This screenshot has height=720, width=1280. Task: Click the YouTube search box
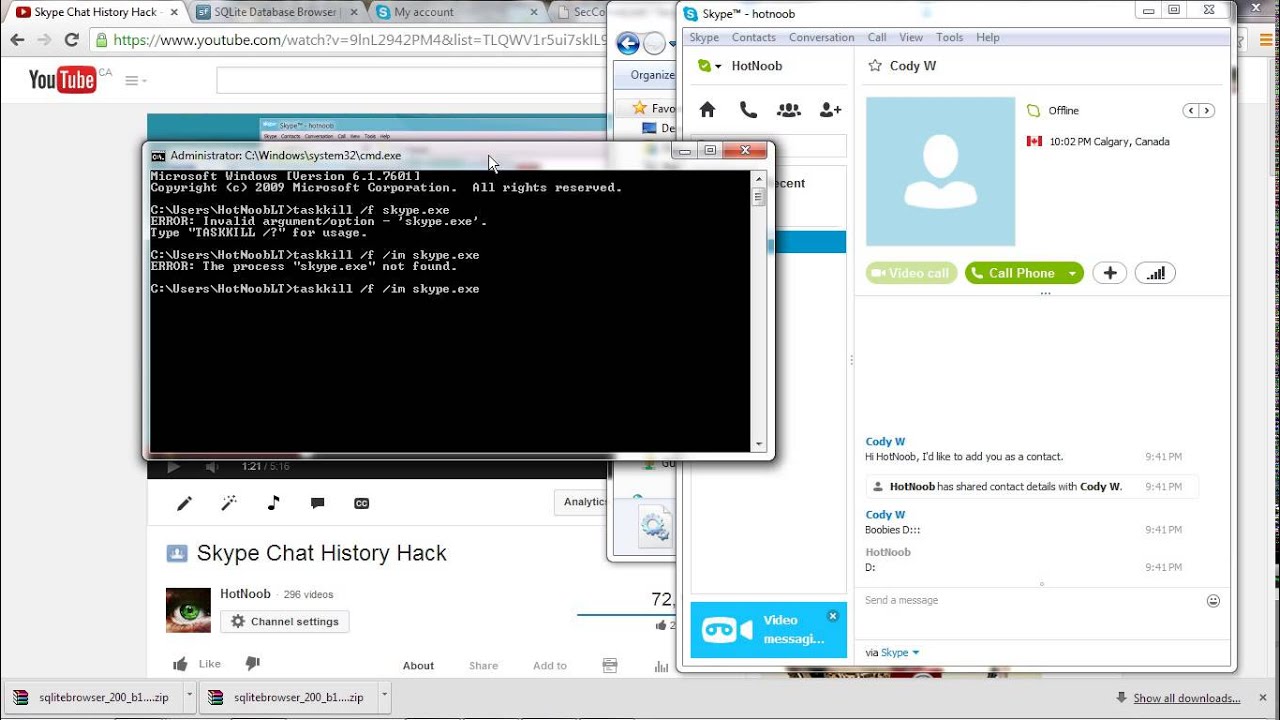[412, 81]
